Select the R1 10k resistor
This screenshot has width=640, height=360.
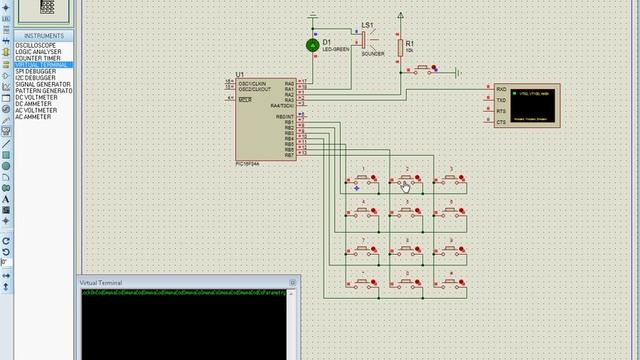(x=400, y=48)
